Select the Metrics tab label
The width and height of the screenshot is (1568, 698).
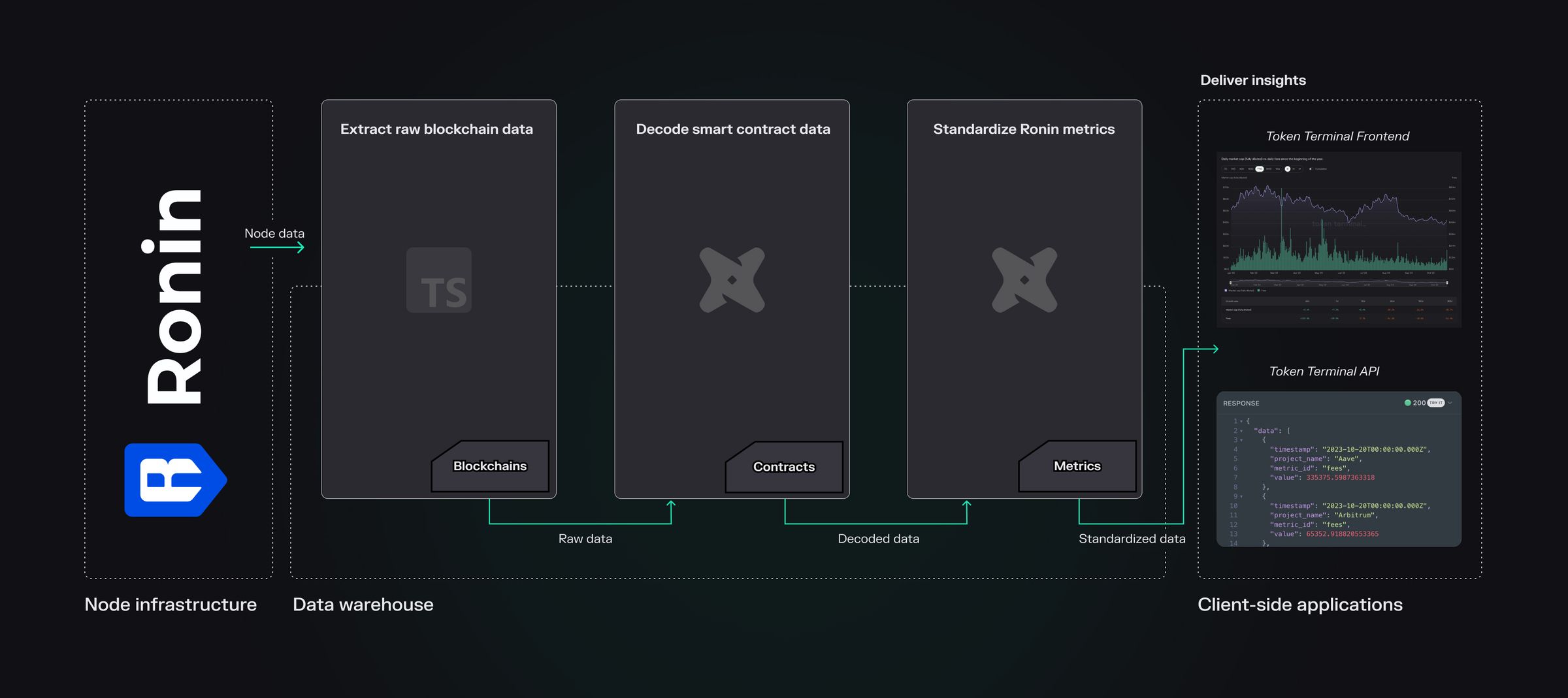(1077, 466)
